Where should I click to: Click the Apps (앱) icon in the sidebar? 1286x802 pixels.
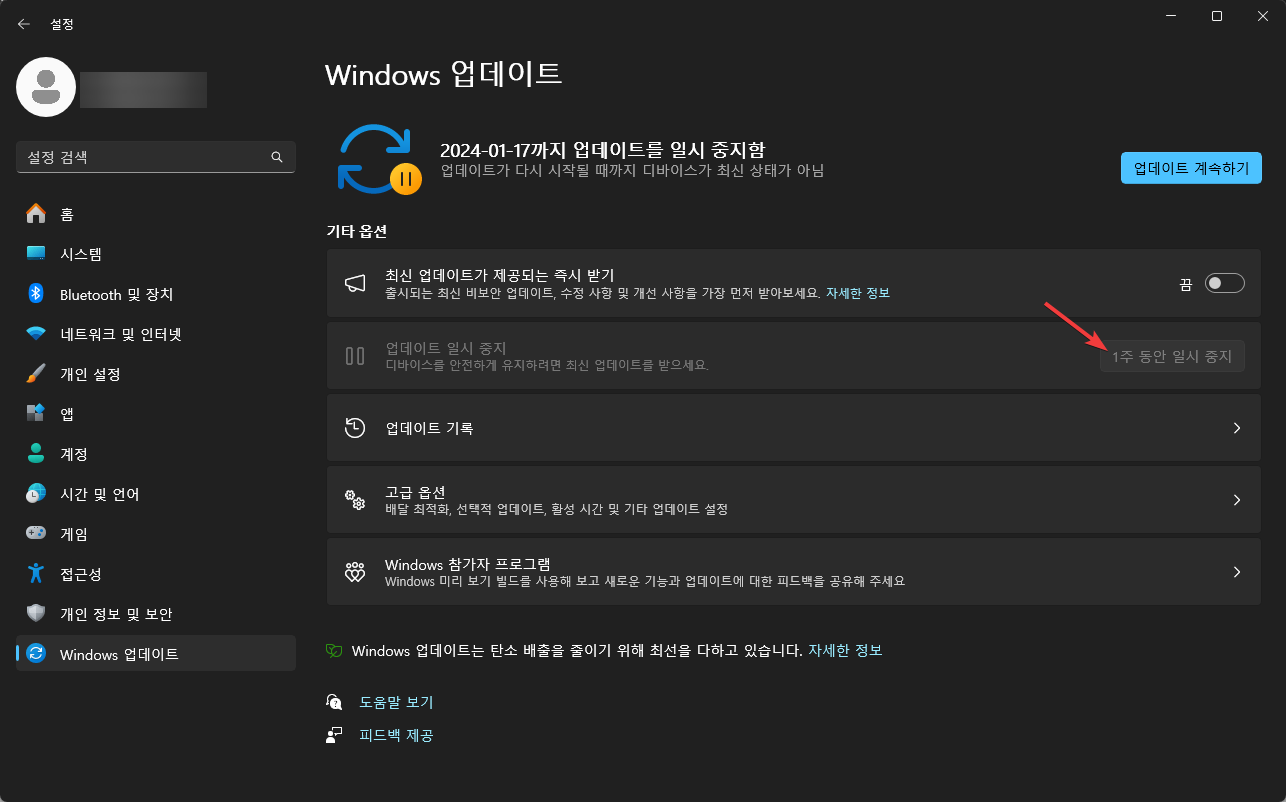[x=36, y=414]
